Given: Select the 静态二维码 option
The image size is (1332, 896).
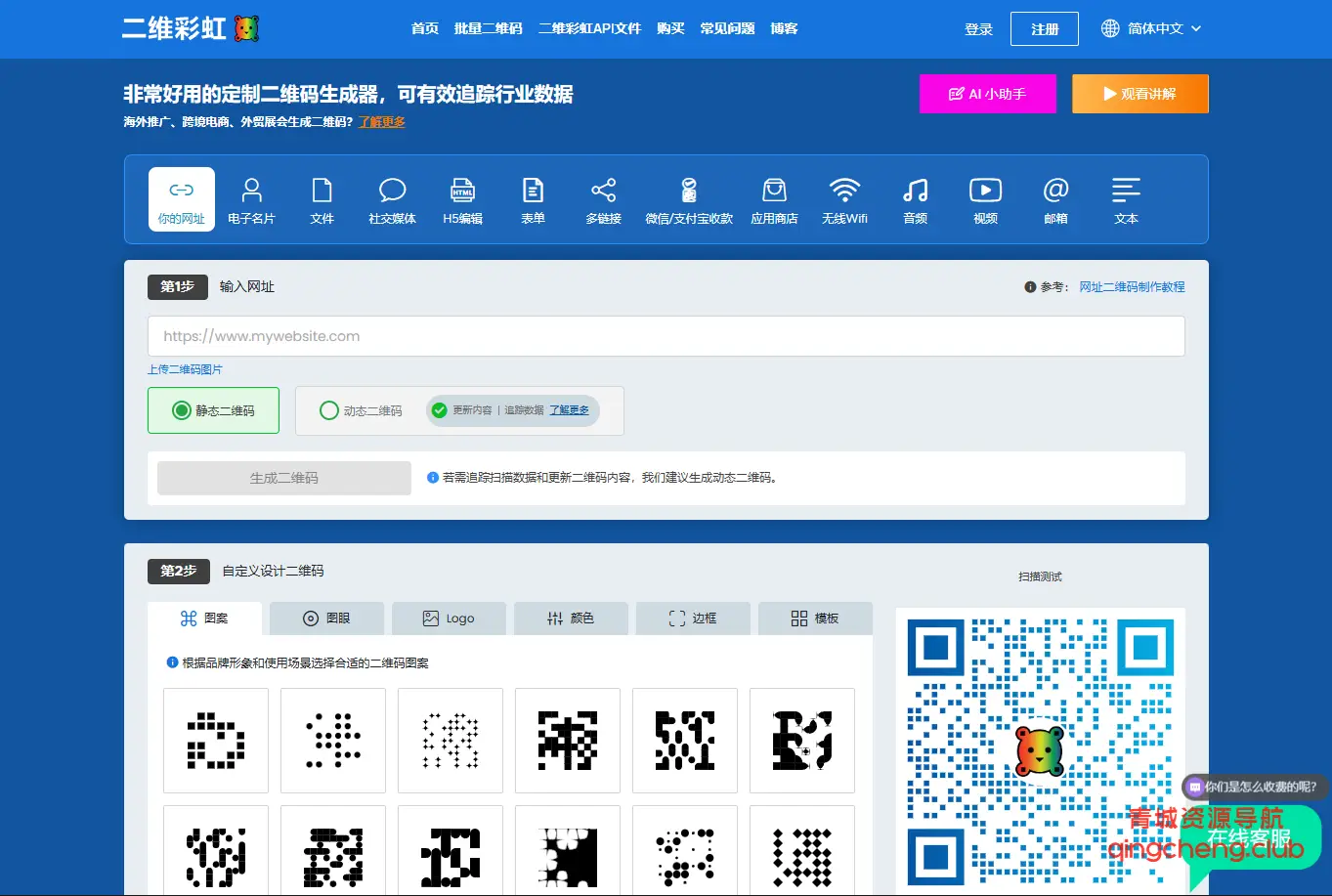Looking at the screenshot, I should pyautogui.click(x=213, y=410).
